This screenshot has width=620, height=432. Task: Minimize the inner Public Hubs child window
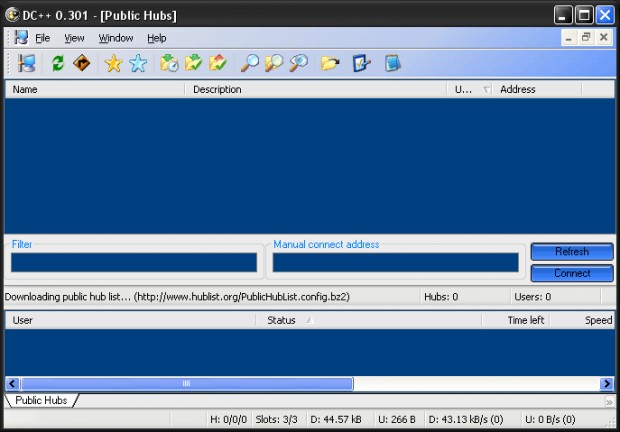pyautogui.click(x=569, y=38)
